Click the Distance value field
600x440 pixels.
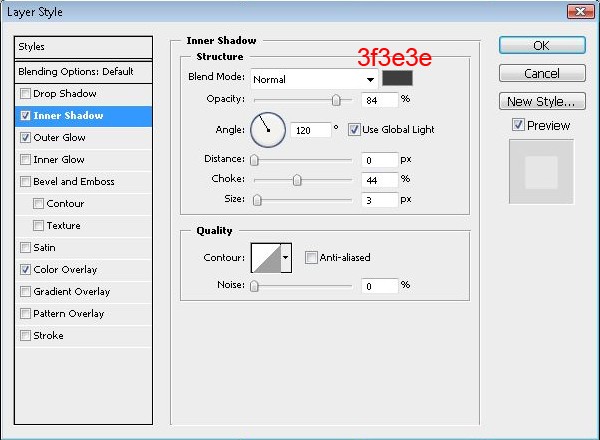380,160
